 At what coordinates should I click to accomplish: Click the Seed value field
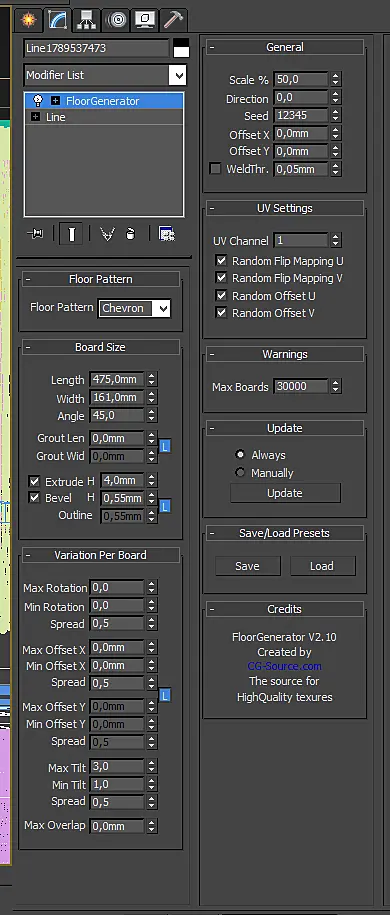coord(301,116)
